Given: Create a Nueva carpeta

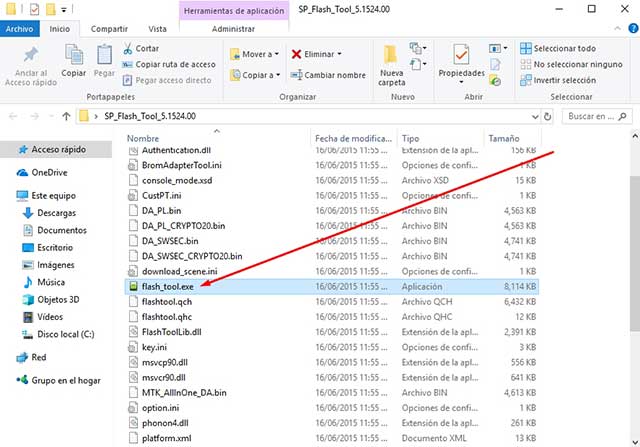Looking at the screenshot, I should click(x=391, y=65).
